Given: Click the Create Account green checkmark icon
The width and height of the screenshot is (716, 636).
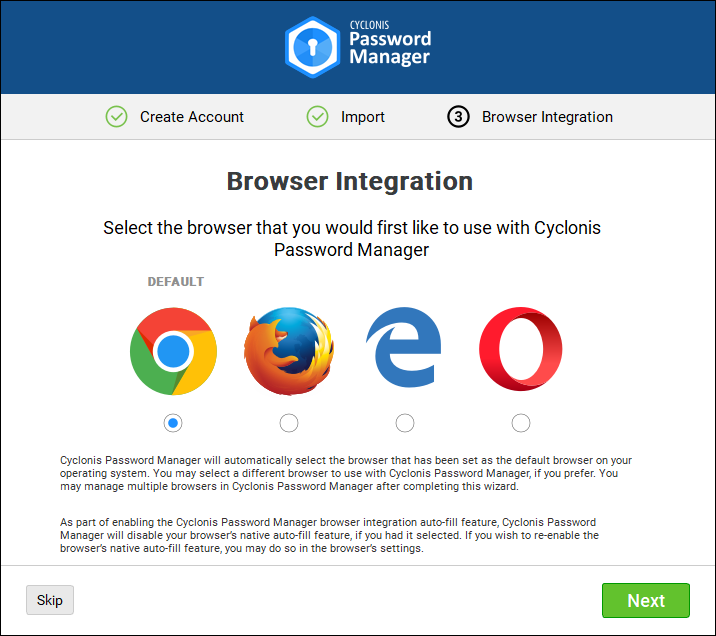Looking at the screenshot, I should click(x=117, y=117).
